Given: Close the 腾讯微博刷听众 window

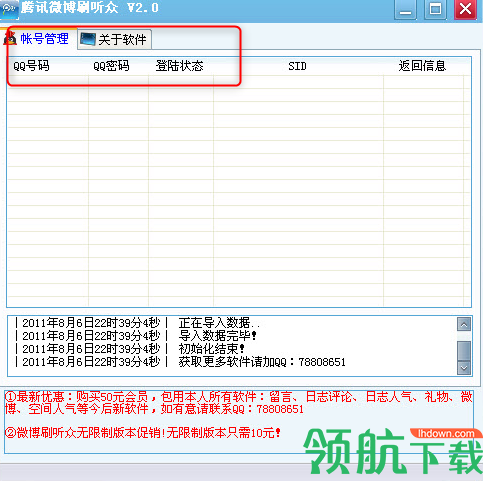Looking at the screenshot, I should (x=465, y=10).
